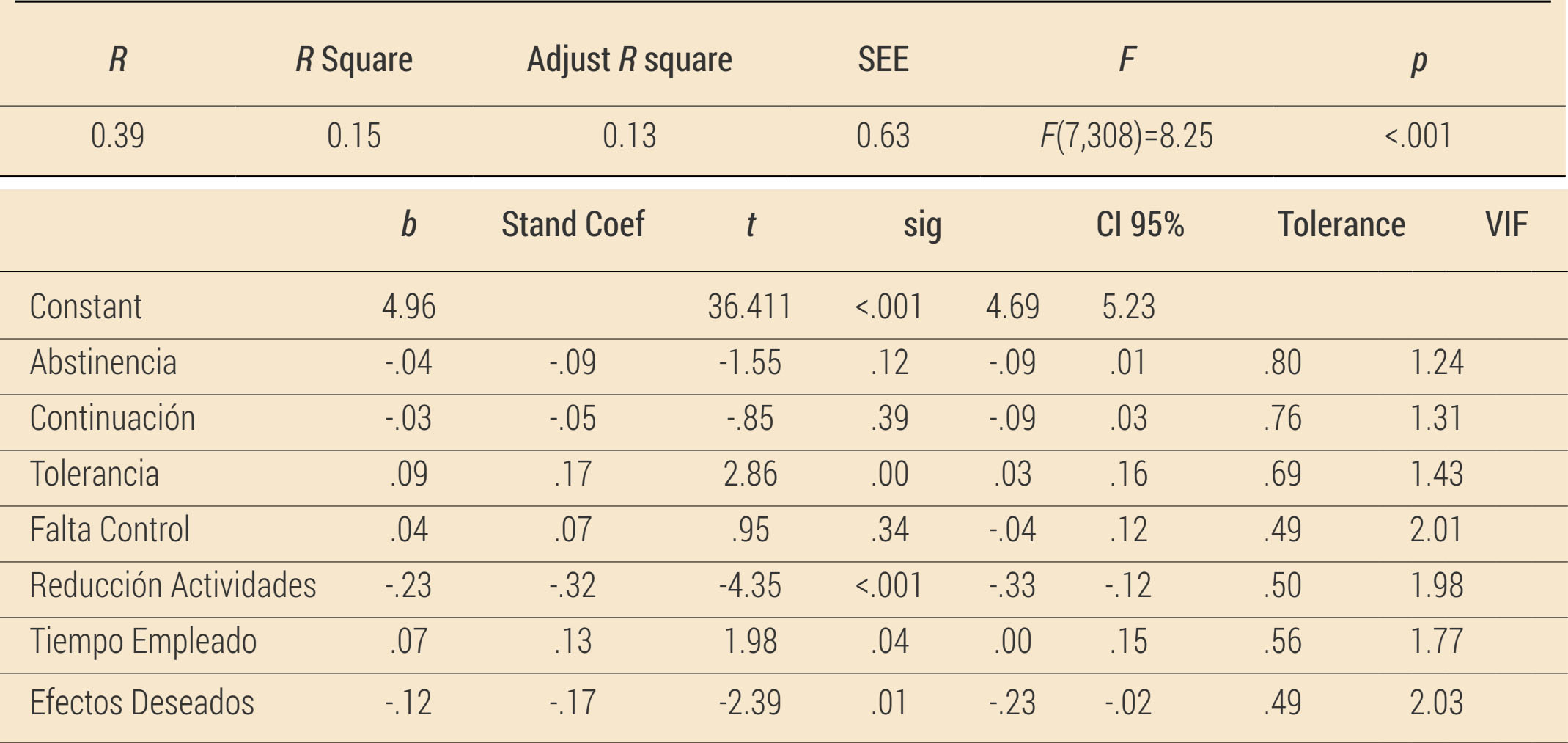
Task: Select the 'Falta Control' row label
Action: [x=110, y=530]
